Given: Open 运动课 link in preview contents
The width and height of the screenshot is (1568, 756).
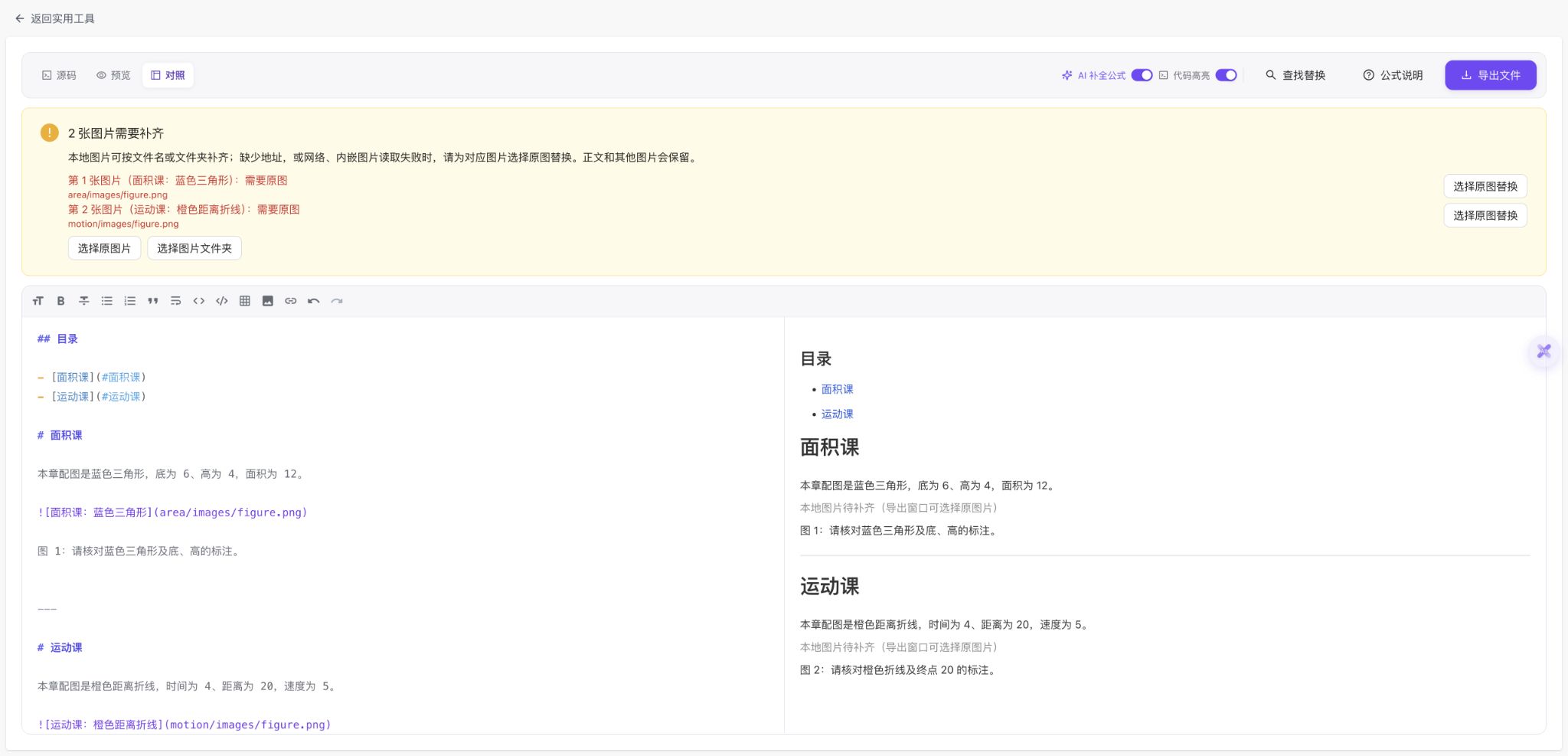Looking at the screenshot, I should tap(837, 414).
